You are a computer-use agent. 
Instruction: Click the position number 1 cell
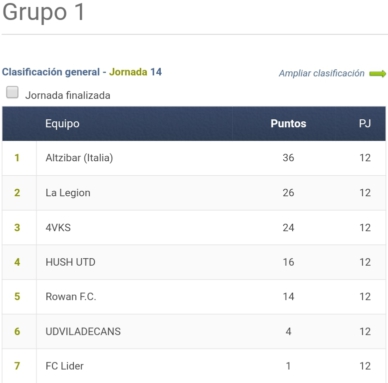pyautogui.click(x=17, y=158)
